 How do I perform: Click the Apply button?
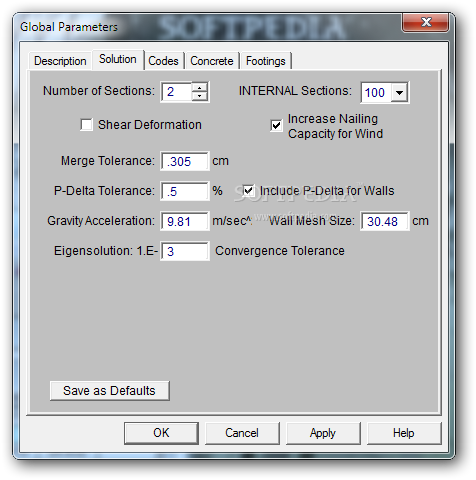pyautogui.click(x=323, y=433)
